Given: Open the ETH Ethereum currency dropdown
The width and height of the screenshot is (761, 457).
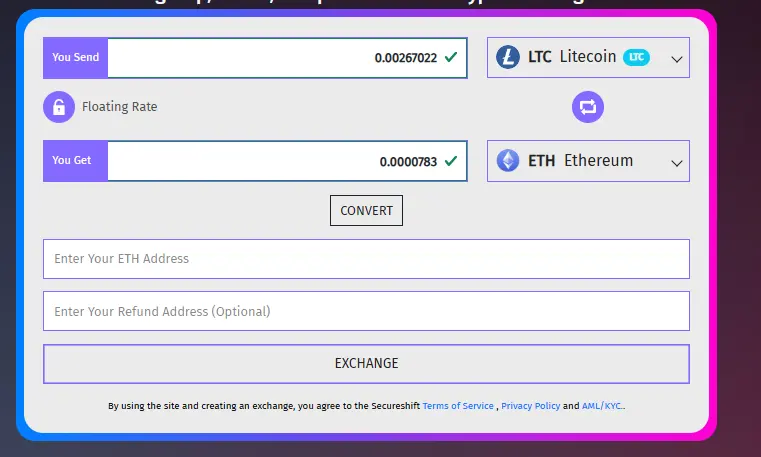Looking at the screenshot, I should (588, 161).
